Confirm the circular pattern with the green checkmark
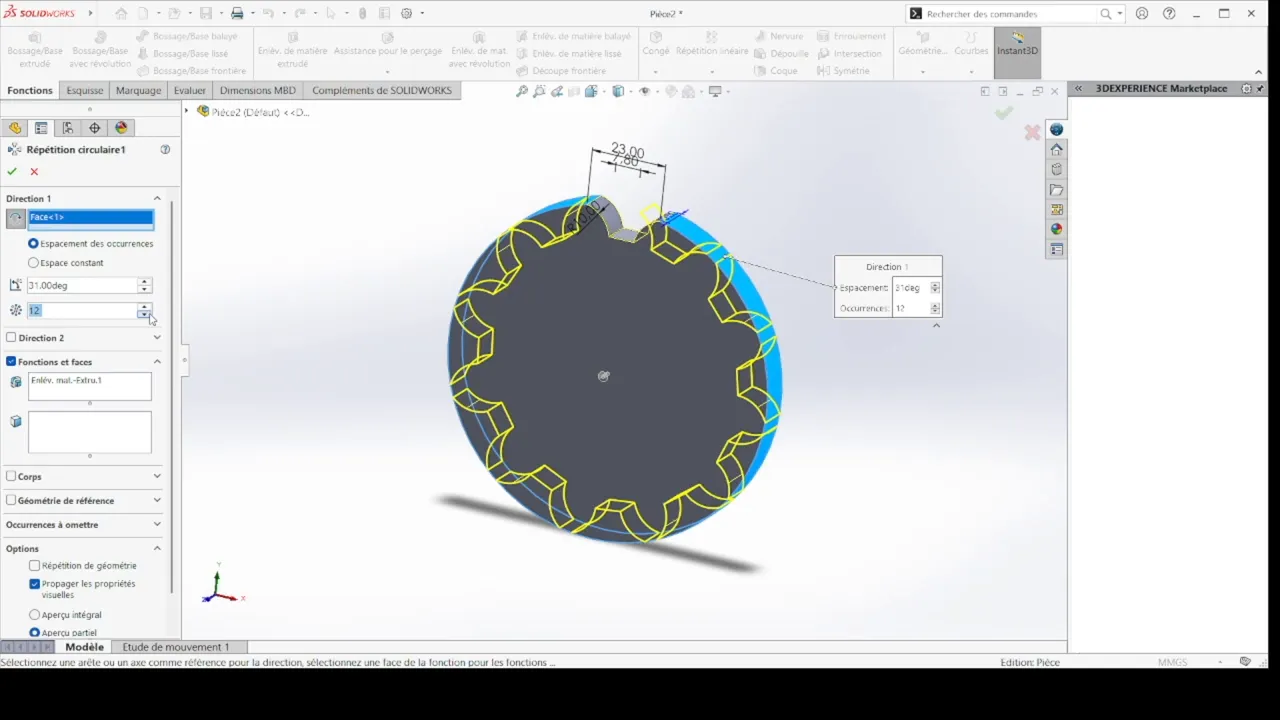This screenshot has height=720, width=1280. tap(12, 171)
